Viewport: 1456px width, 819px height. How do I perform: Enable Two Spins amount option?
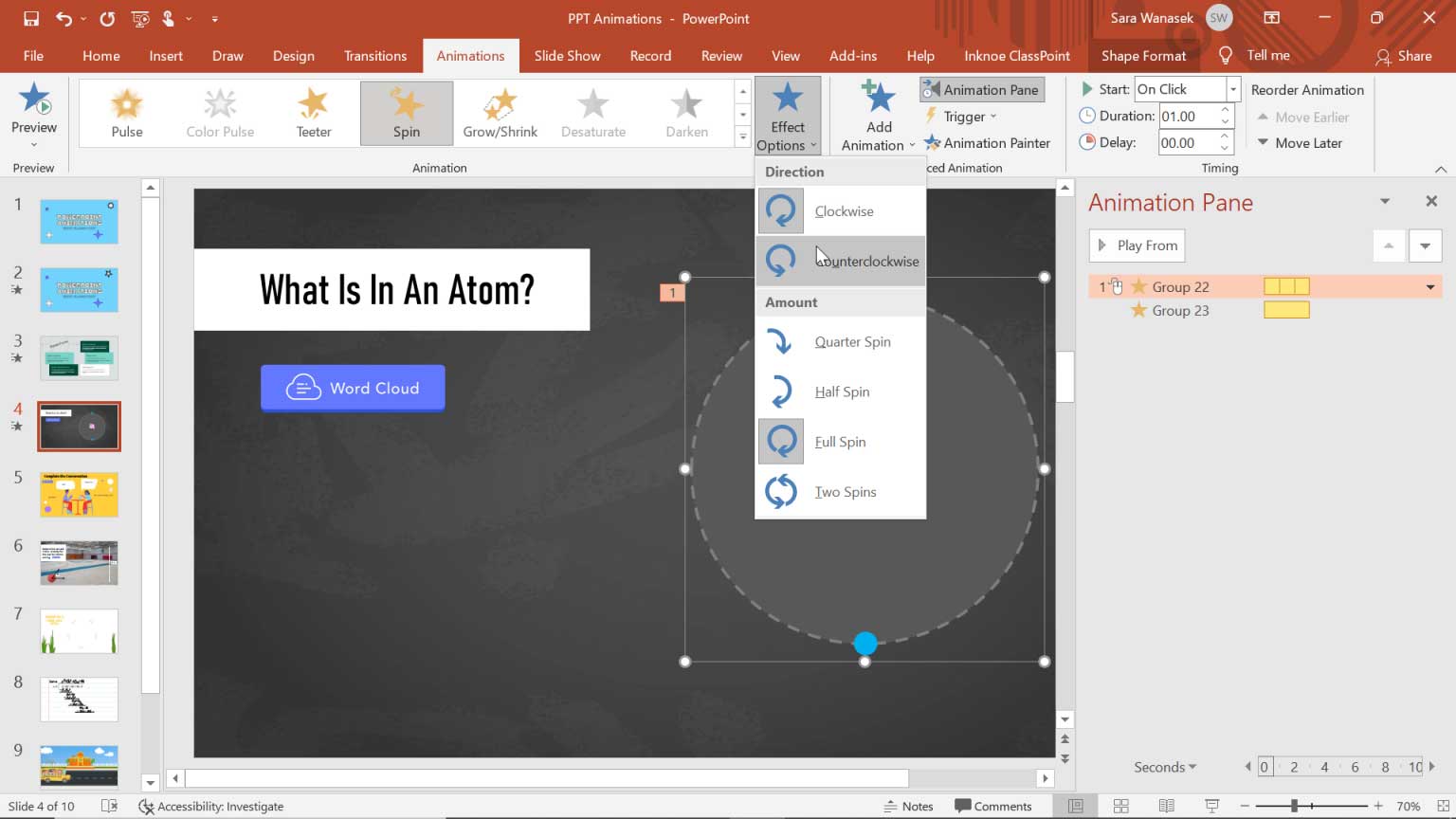845,491
